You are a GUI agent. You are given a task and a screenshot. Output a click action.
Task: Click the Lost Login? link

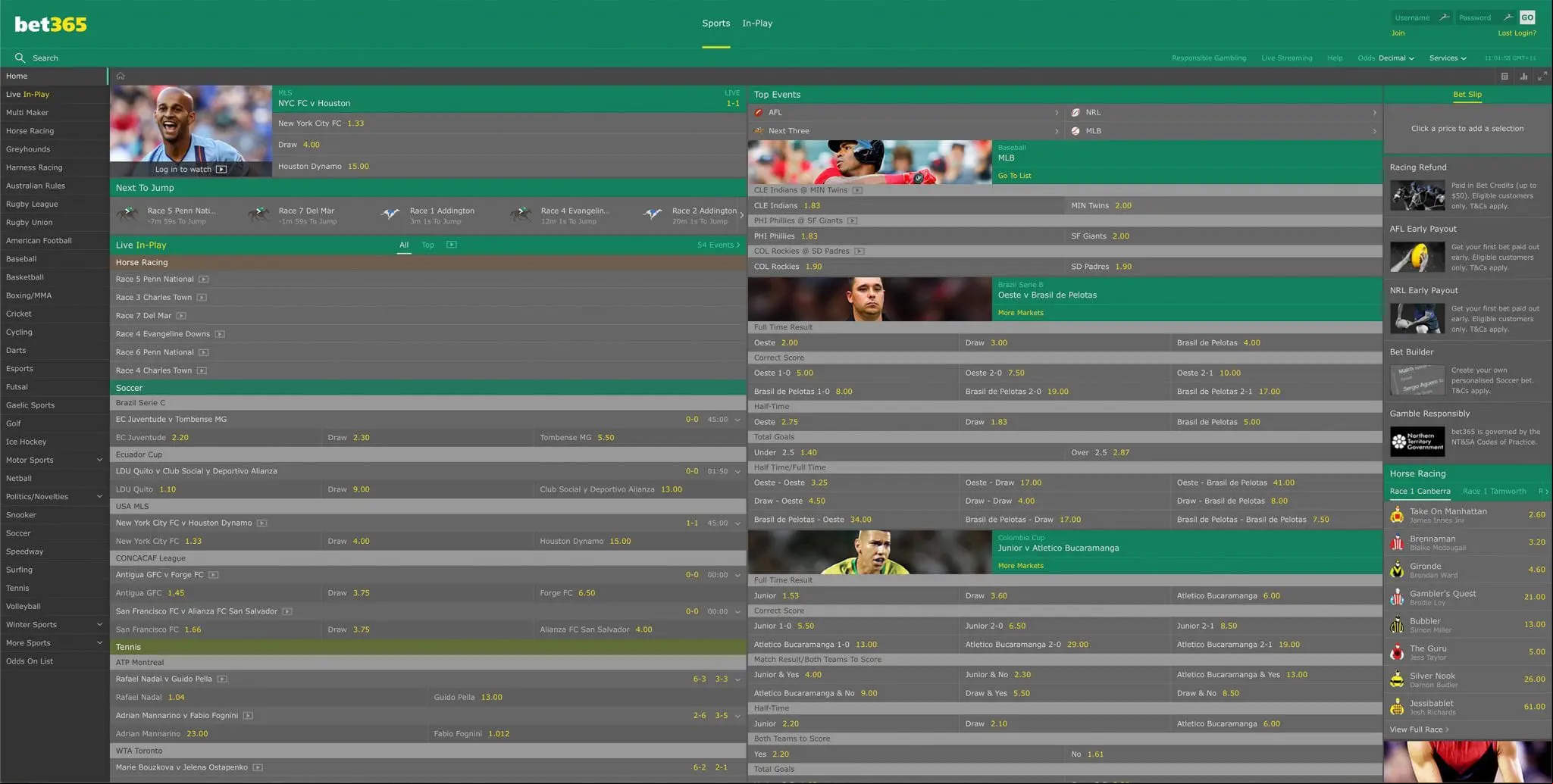1517,33
